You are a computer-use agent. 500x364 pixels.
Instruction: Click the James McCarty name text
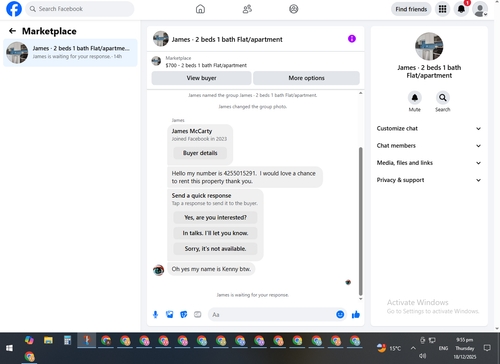(192, 131)
